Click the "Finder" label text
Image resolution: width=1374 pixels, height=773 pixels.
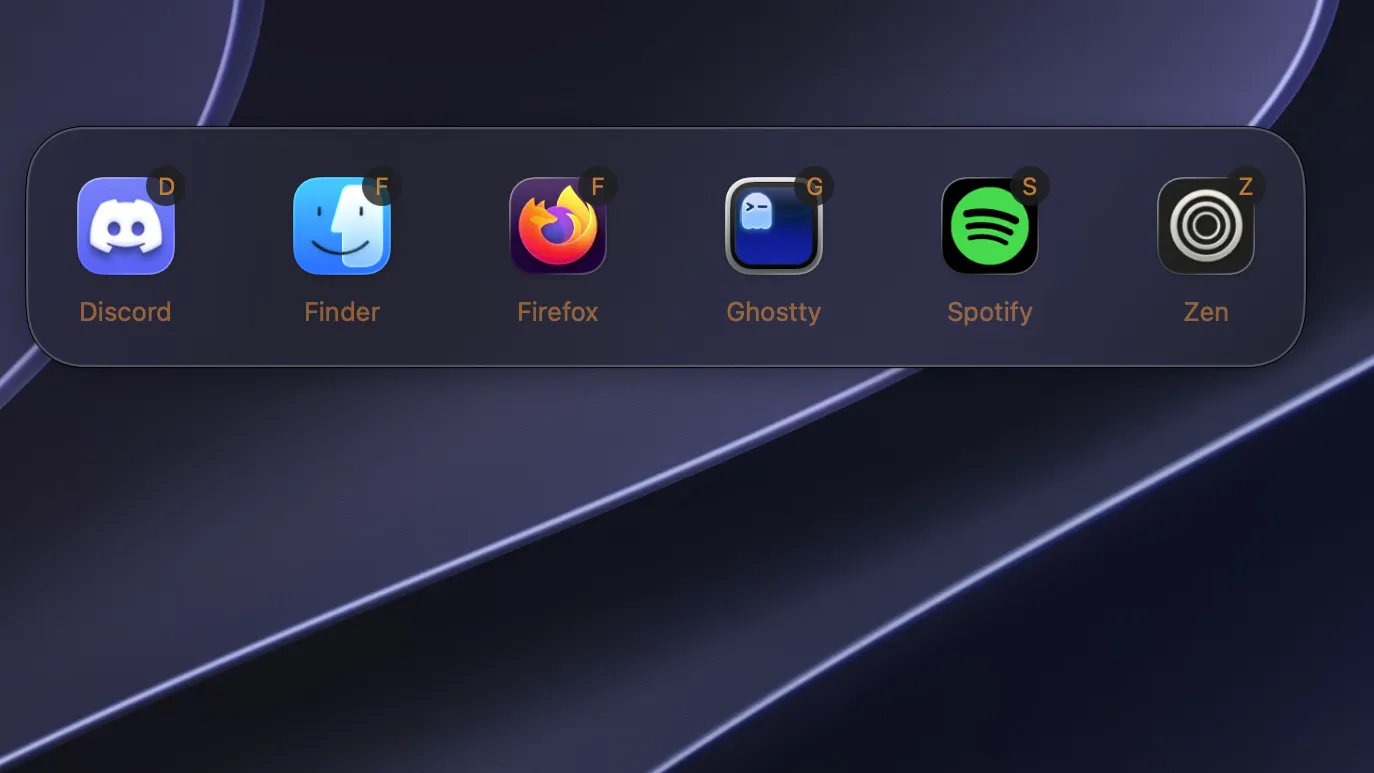[342, 312]
